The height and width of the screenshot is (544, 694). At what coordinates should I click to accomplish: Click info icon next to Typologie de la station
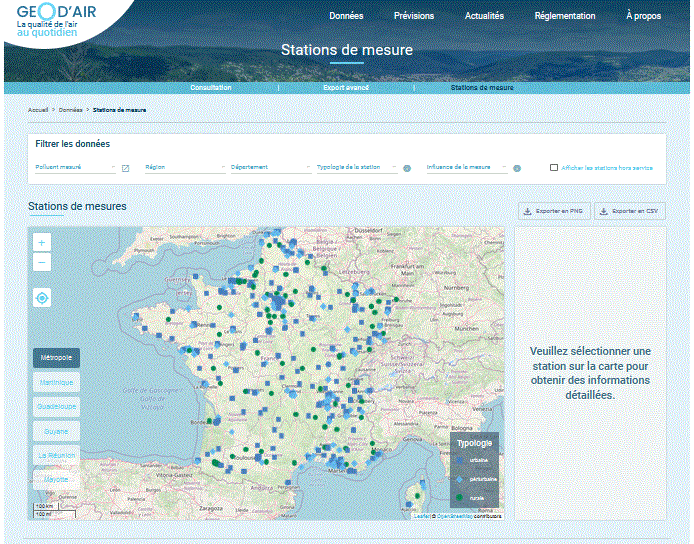click(x=407, y=168)
